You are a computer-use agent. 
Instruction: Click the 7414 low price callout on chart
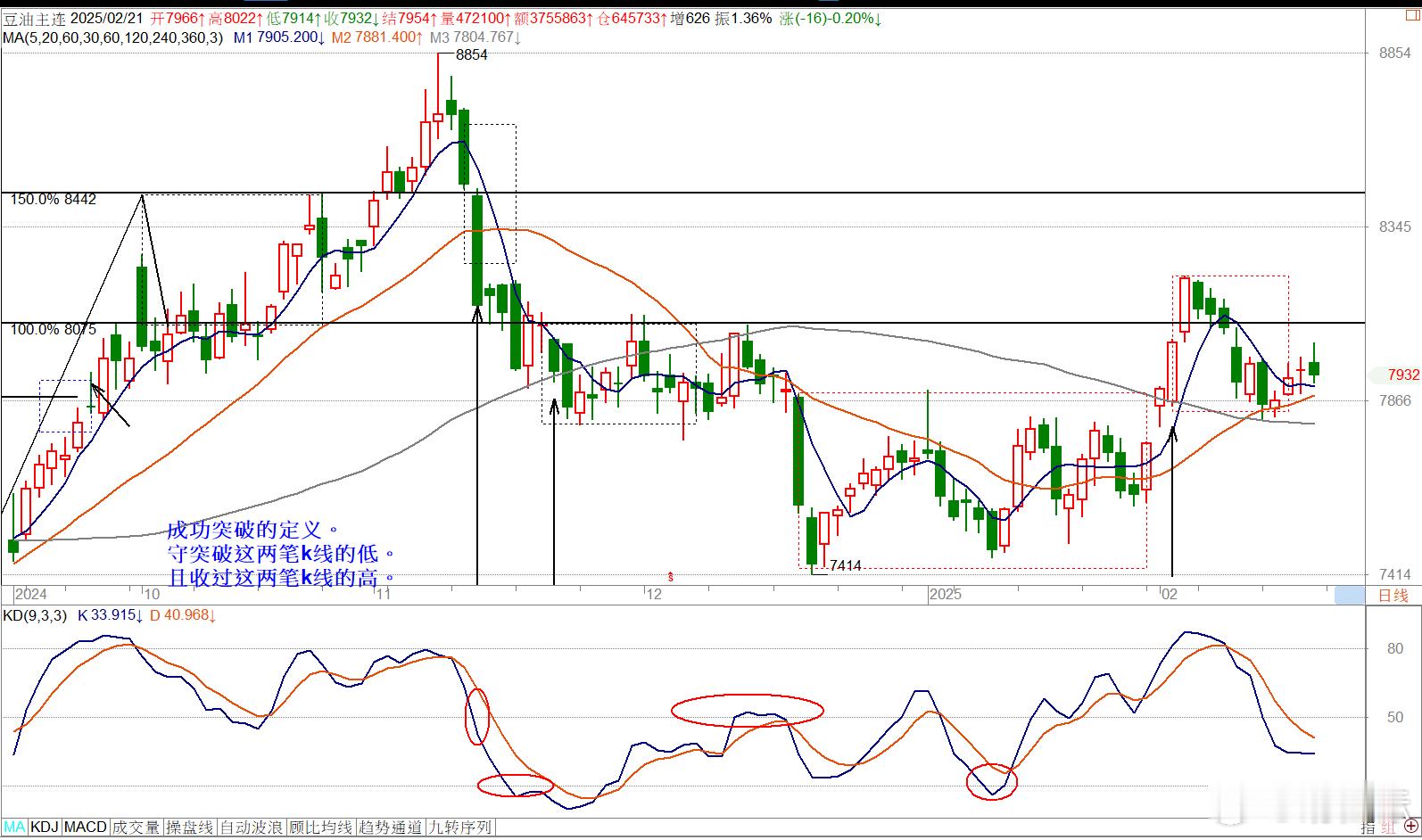(845, 565)
